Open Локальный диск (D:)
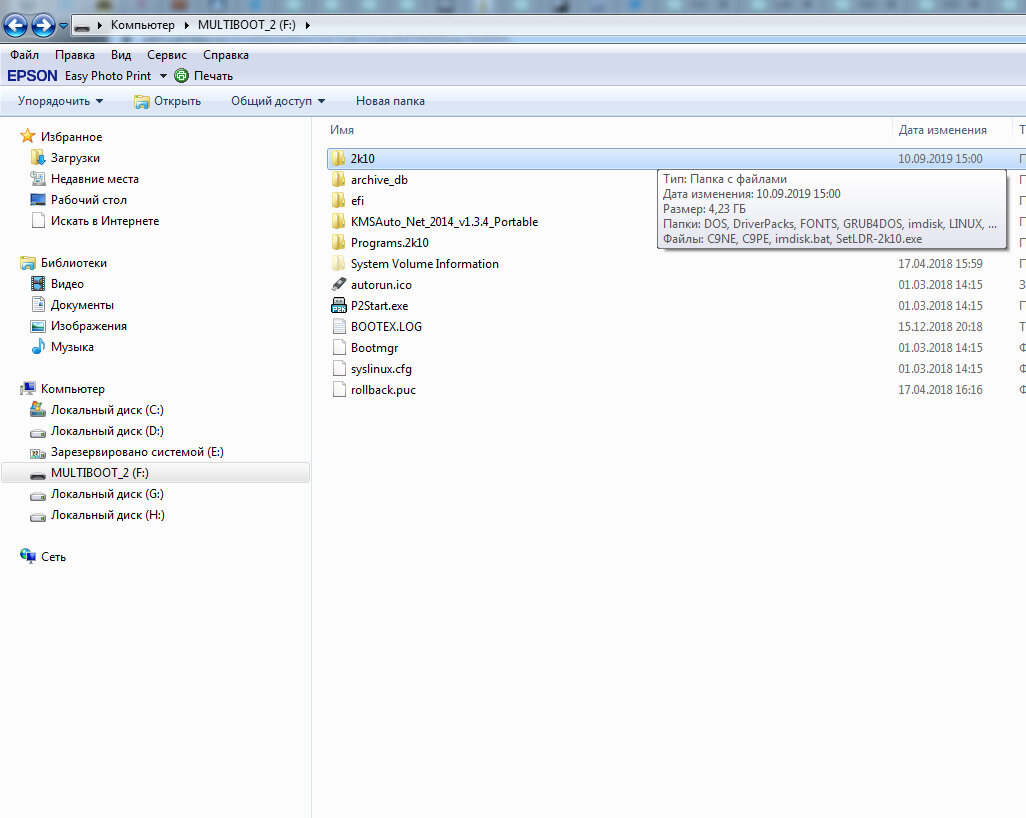 click(x=107, y=431)
